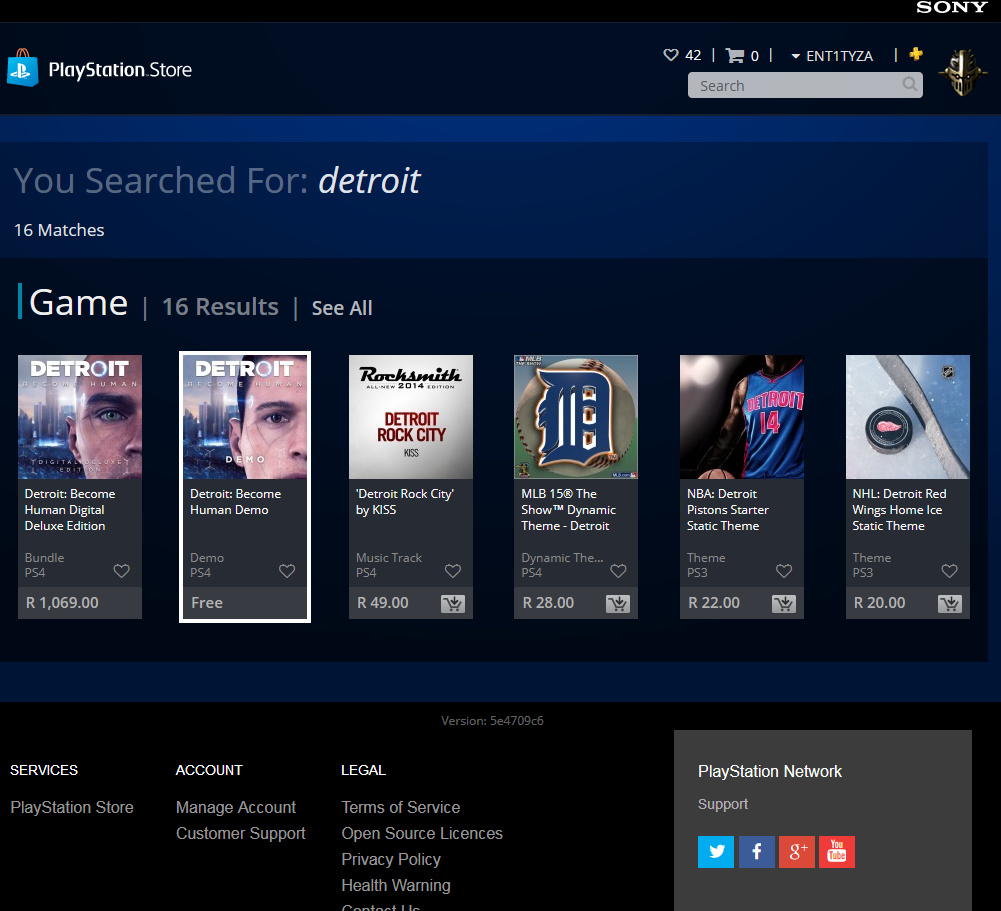Open the Google Plus social icon

tap(797, 852)
